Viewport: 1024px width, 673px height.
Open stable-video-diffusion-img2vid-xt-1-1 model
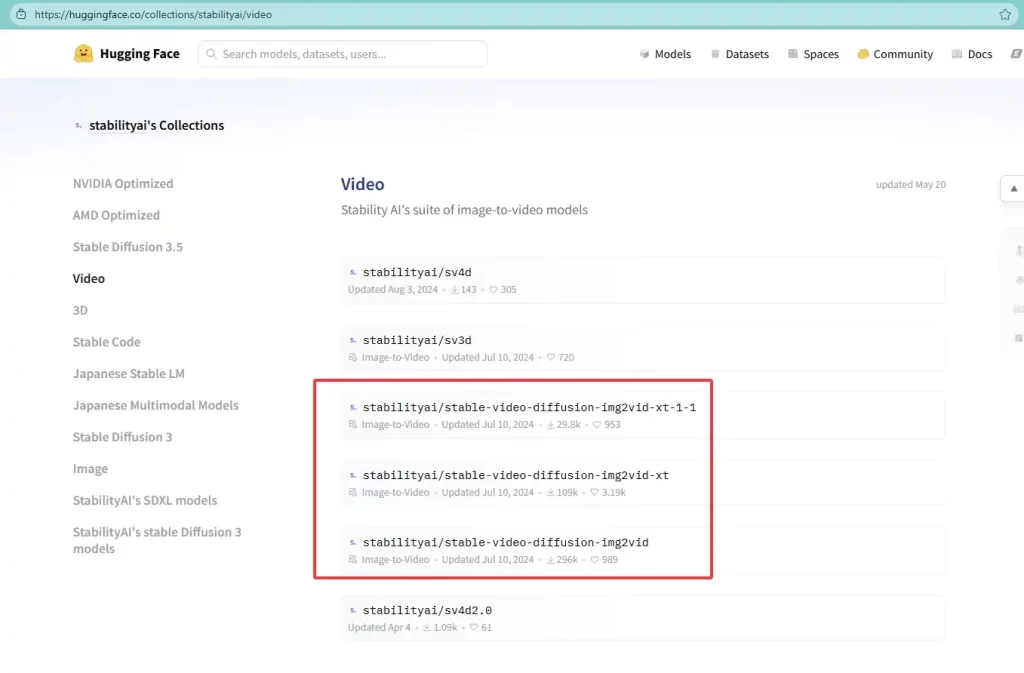(529, 408)
